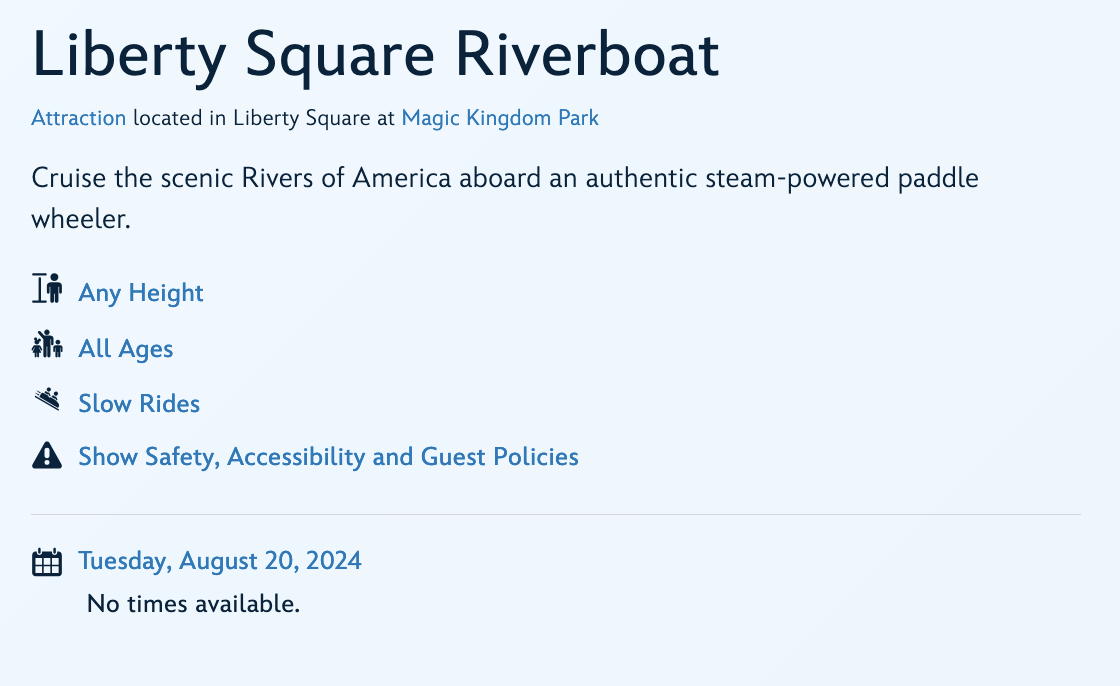This screenshot has width=1120, height=686.
Task: Follow the Slow Rides link
Action: 139,404
